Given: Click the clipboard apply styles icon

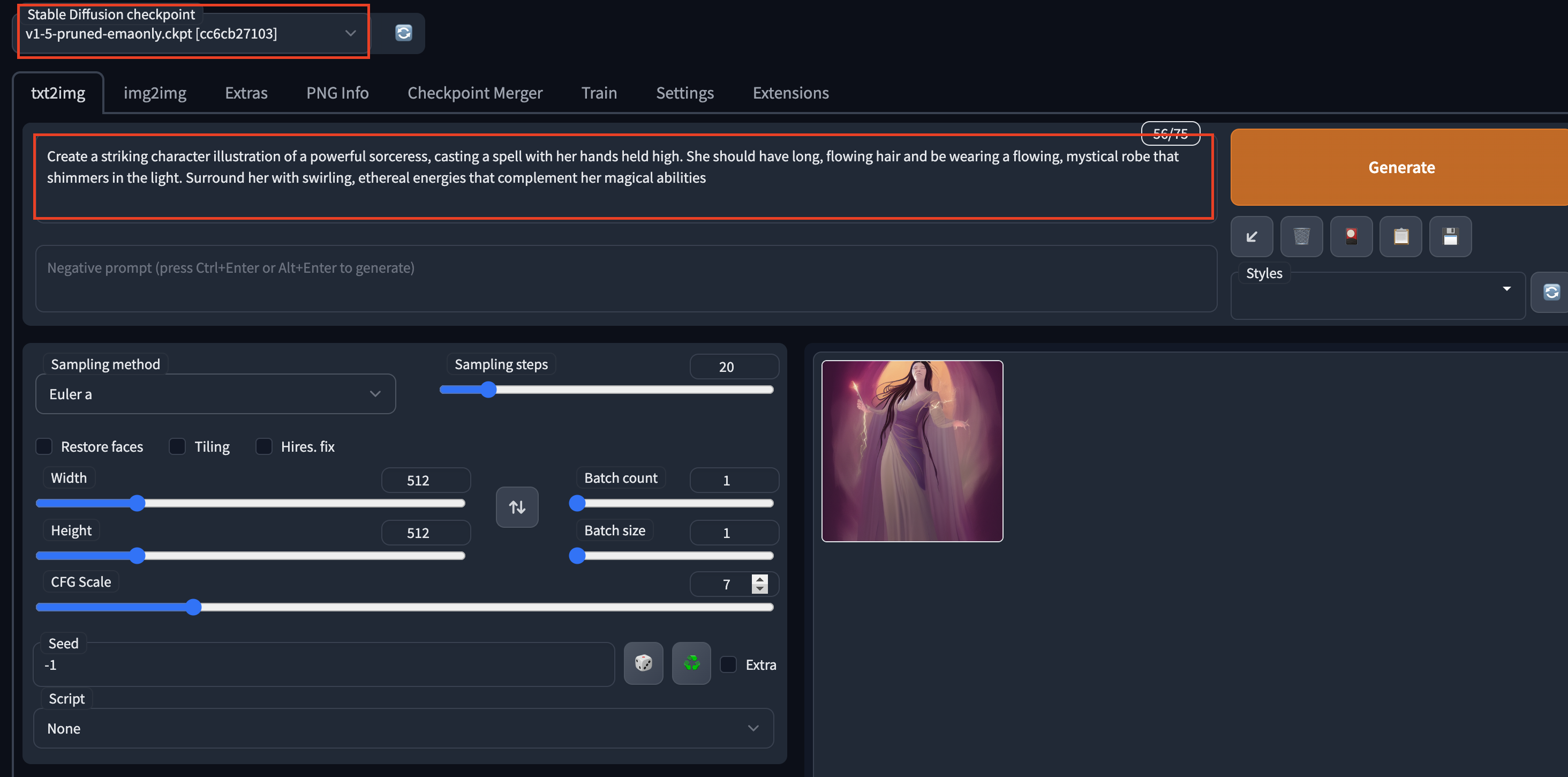Looking at the screenshot, I should click(x=1400, y=236).
